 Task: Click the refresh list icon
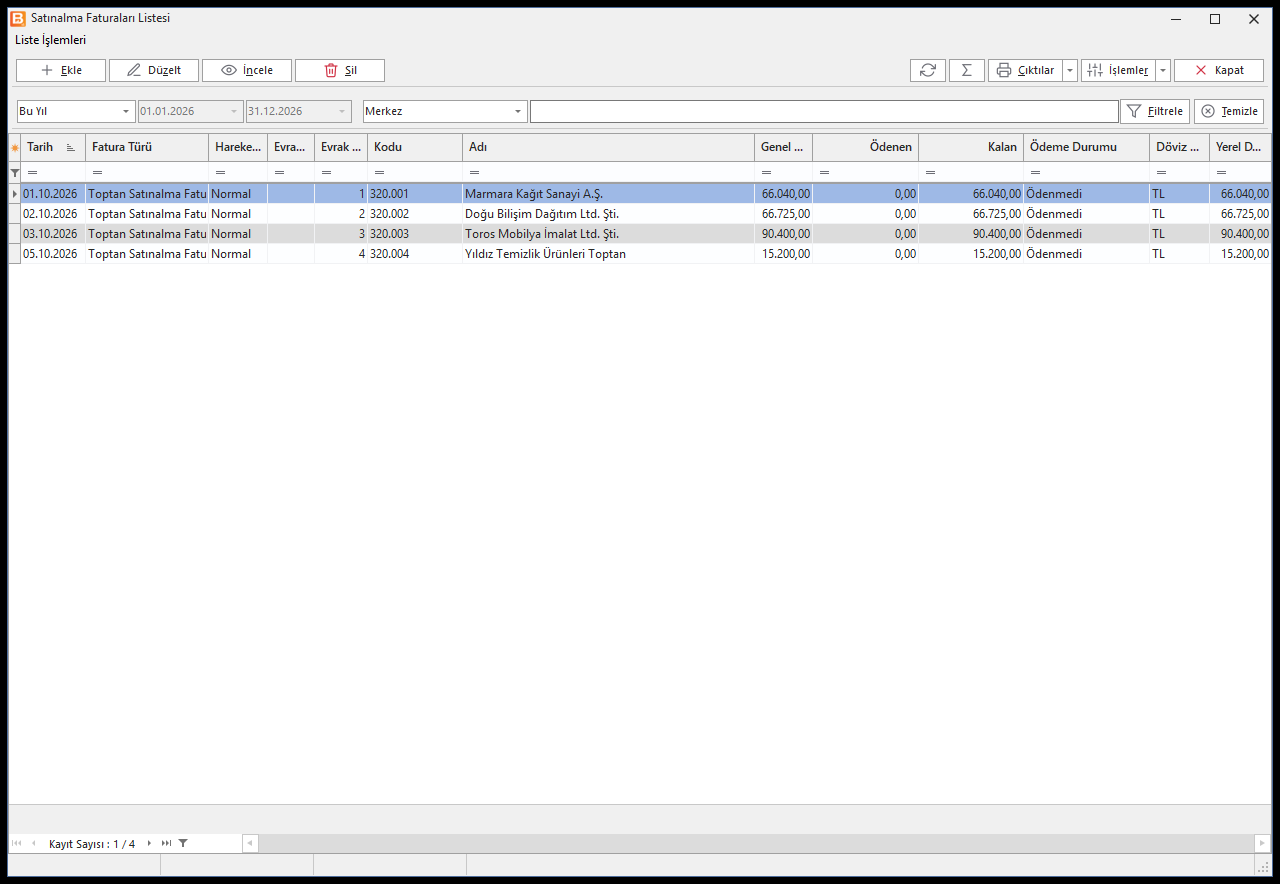928,70
